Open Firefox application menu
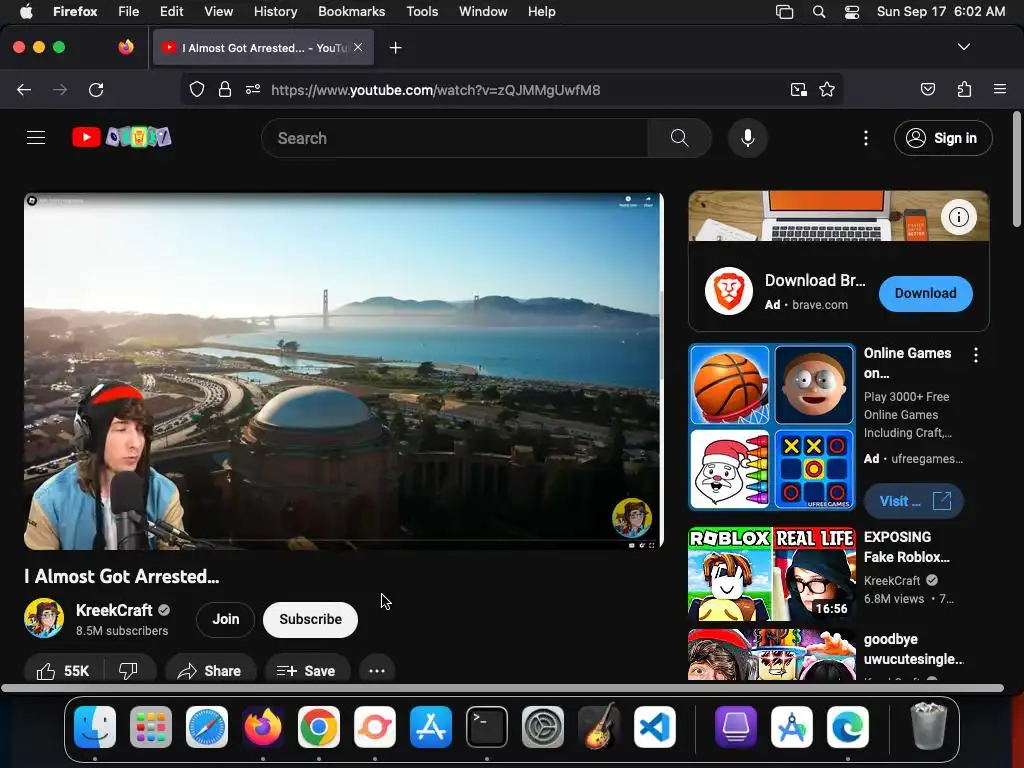Viewport: 1024px width, 768px height. click(1000, 89)
